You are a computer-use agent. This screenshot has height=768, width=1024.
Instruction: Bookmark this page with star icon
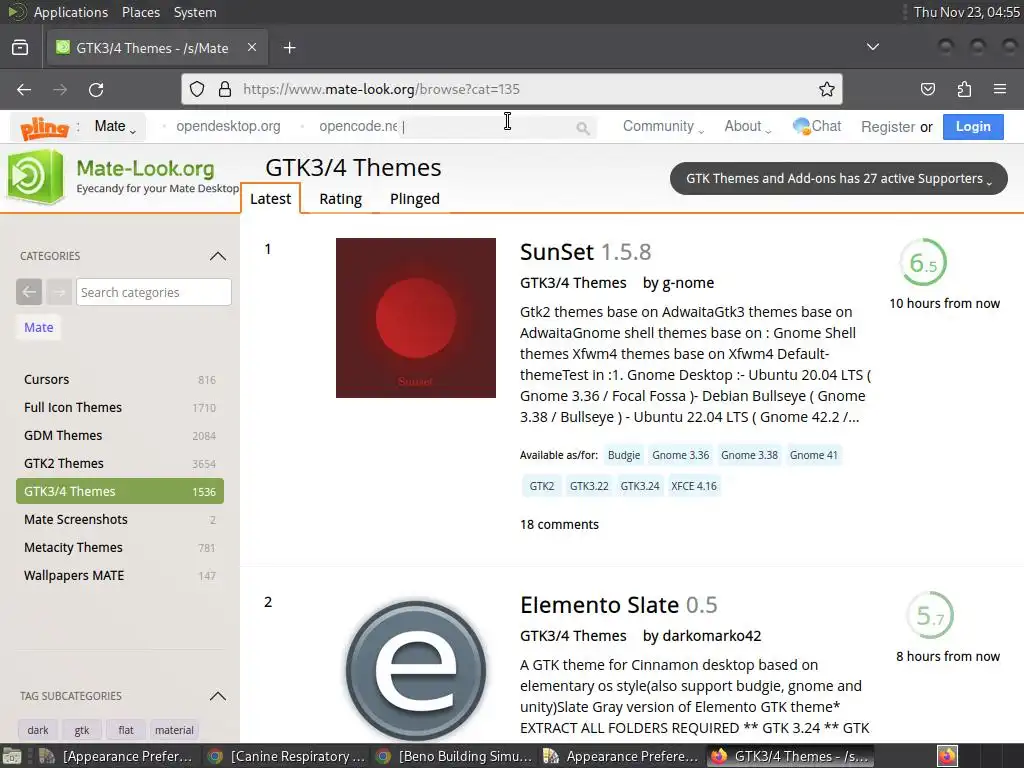click(826, 89)
